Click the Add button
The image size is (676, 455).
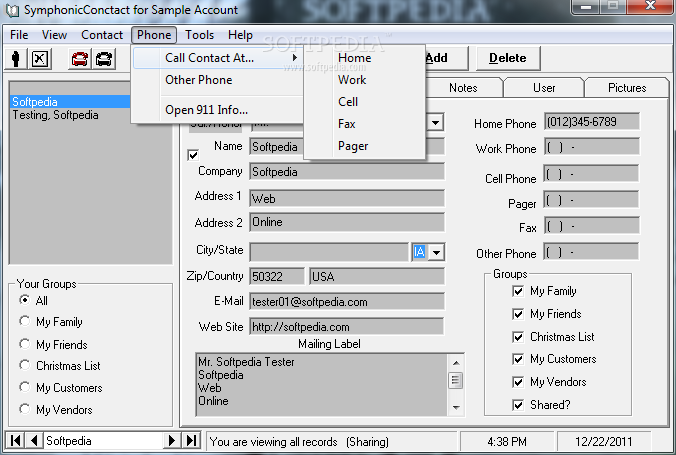[445, 58]
